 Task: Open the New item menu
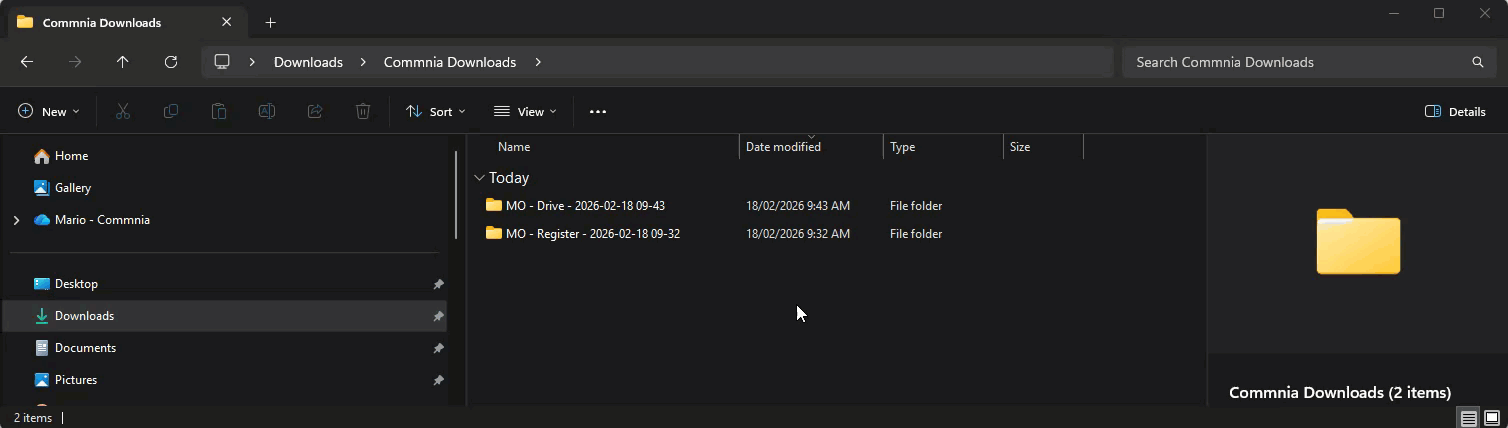pos(48,112)
